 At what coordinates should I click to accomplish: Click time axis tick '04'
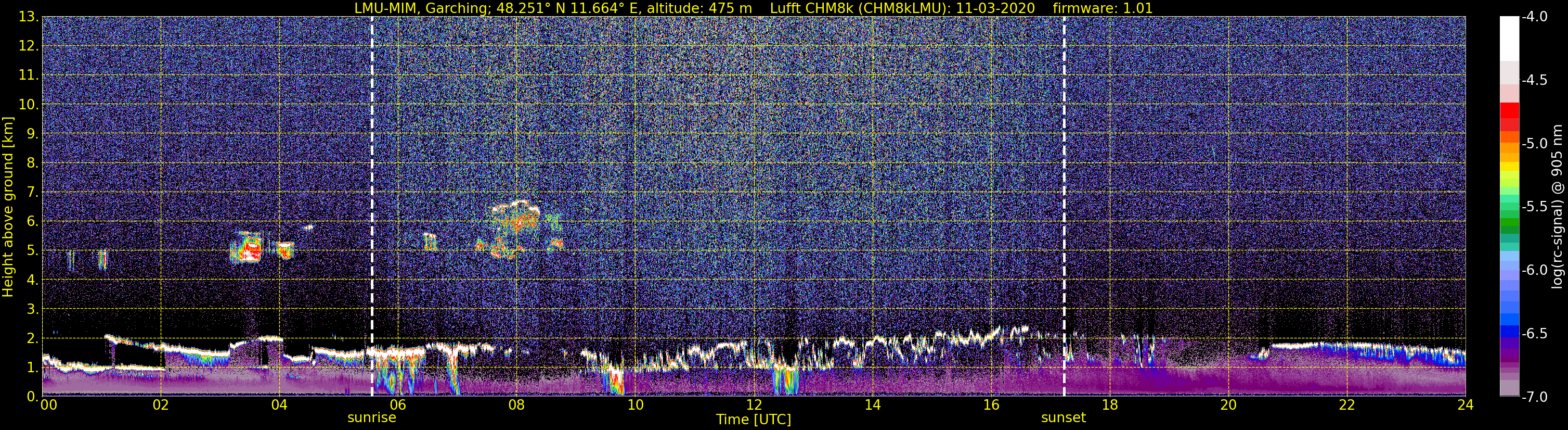[x=279, y=405]
